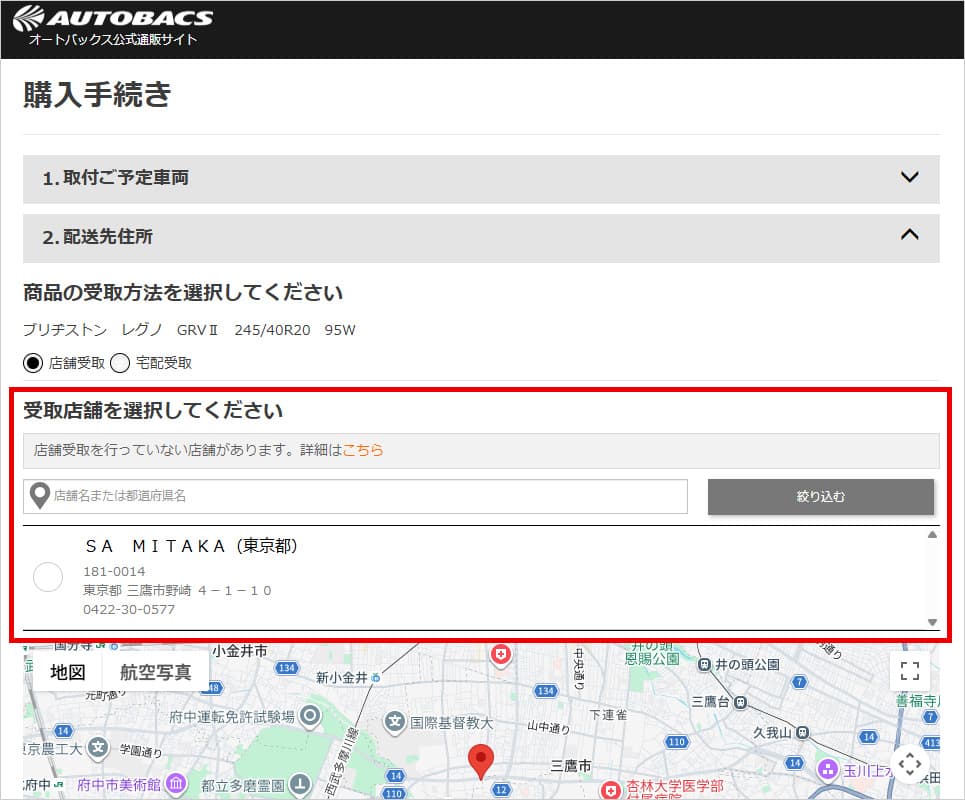Click the SA MITAKA (東京都) store name

[x=191, y=546]
